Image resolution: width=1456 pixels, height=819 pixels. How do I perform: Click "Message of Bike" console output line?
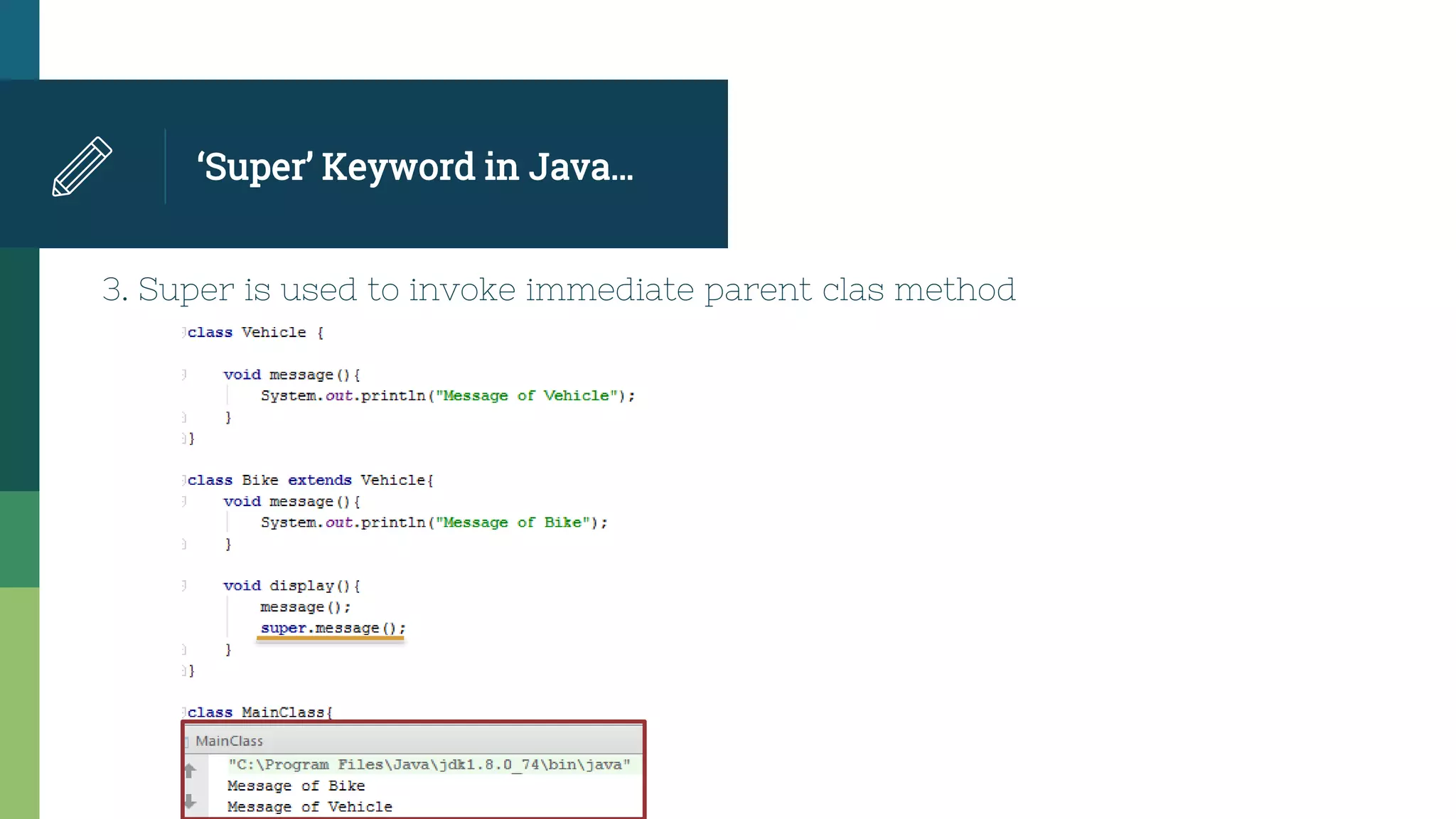coord(296,786)
